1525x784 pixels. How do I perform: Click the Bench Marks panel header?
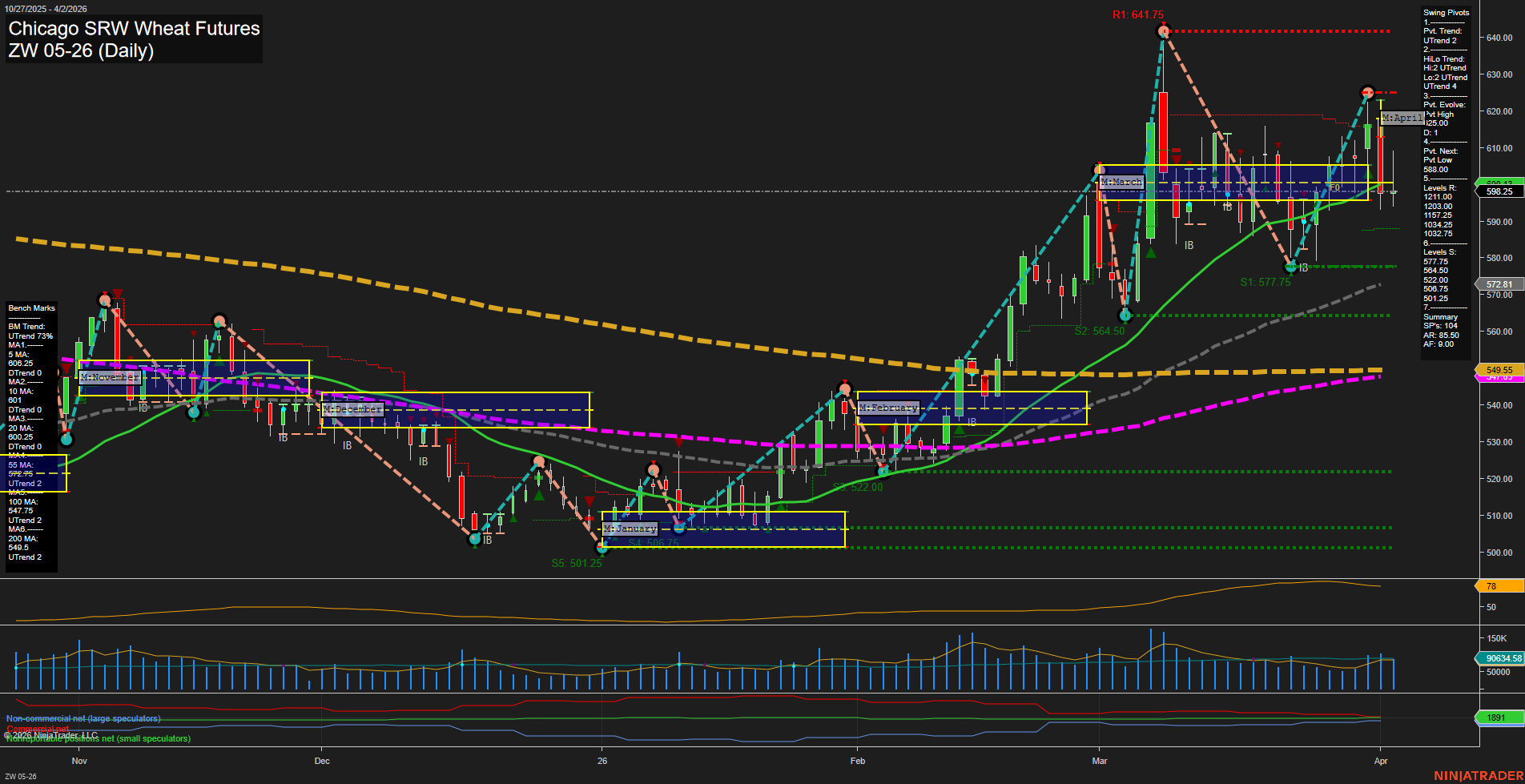30,308
